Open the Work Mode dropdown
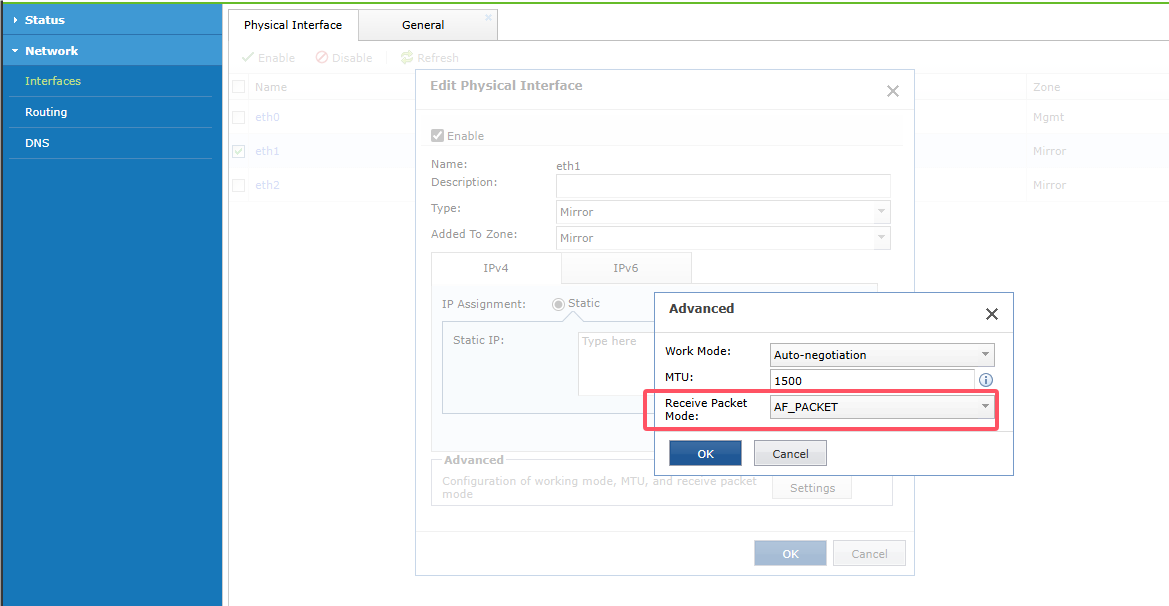The height and width of the screenshot is (606, 1169). point(882,354)
